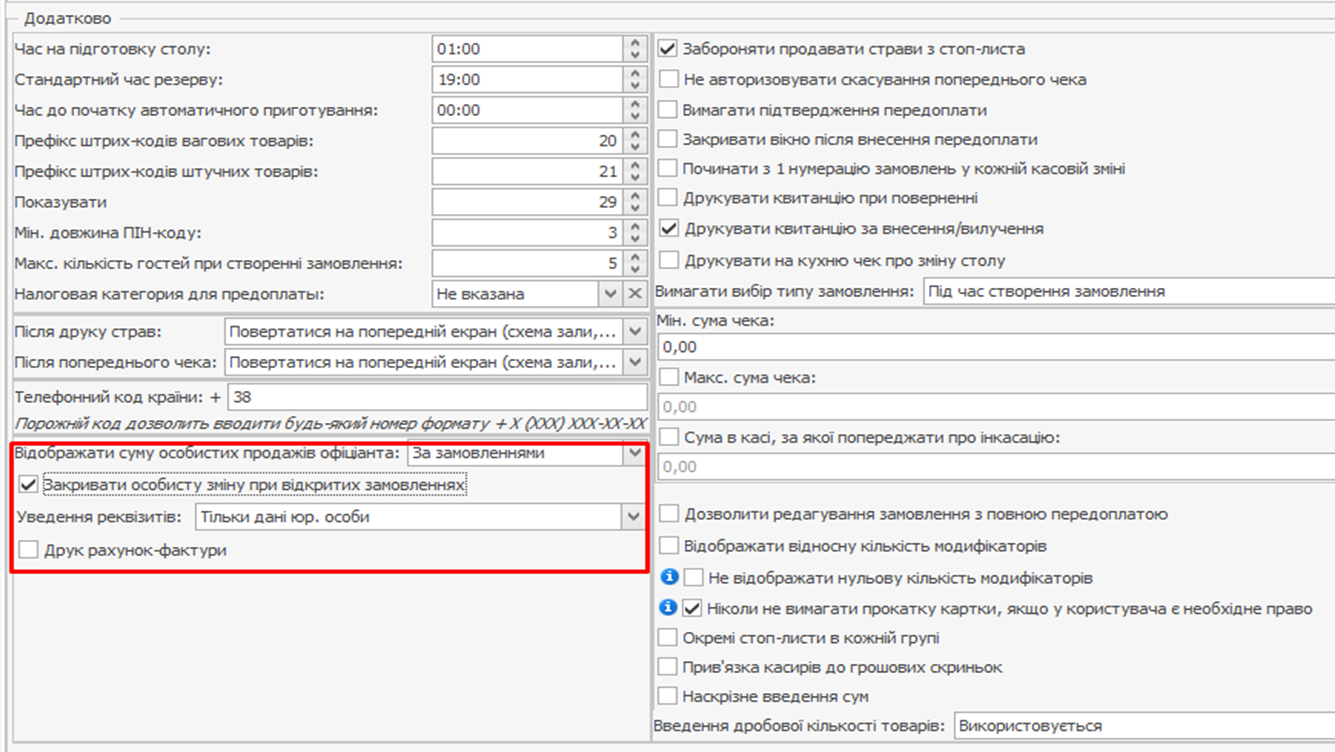Viewport: 1335px width, 752px height.
Task: Decrease 'Мін. довжина ПІН-коду' with down arrow
Action: point(635,238)
